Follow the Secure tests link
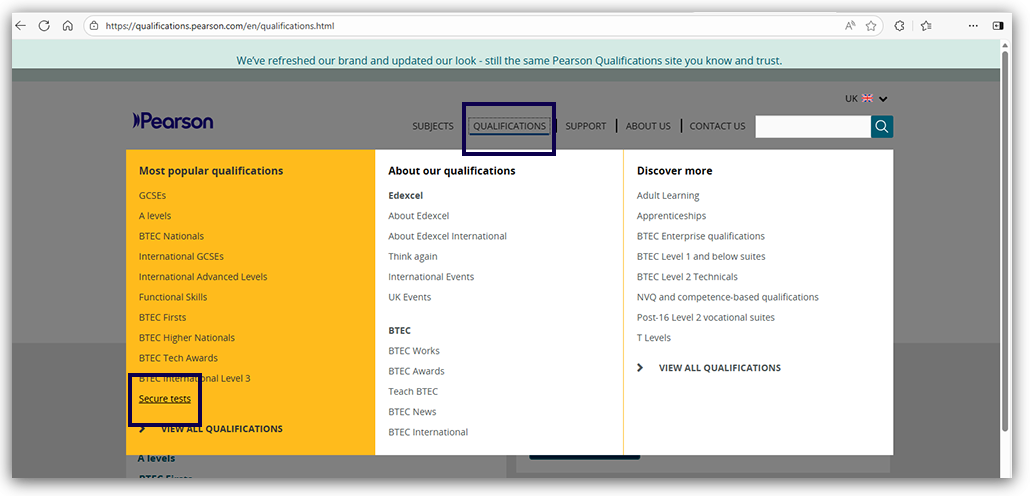The width and height of the screenshot is (1030, 496). click(x=165, y=399)
